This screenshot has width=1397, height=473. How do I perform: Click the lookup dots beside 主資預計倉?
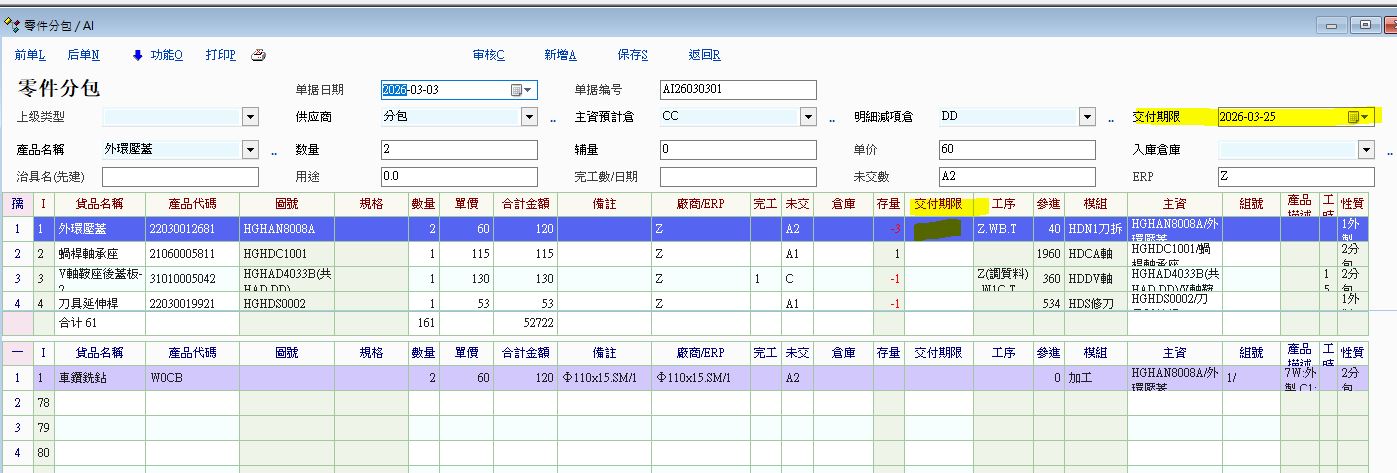point(831,118)
